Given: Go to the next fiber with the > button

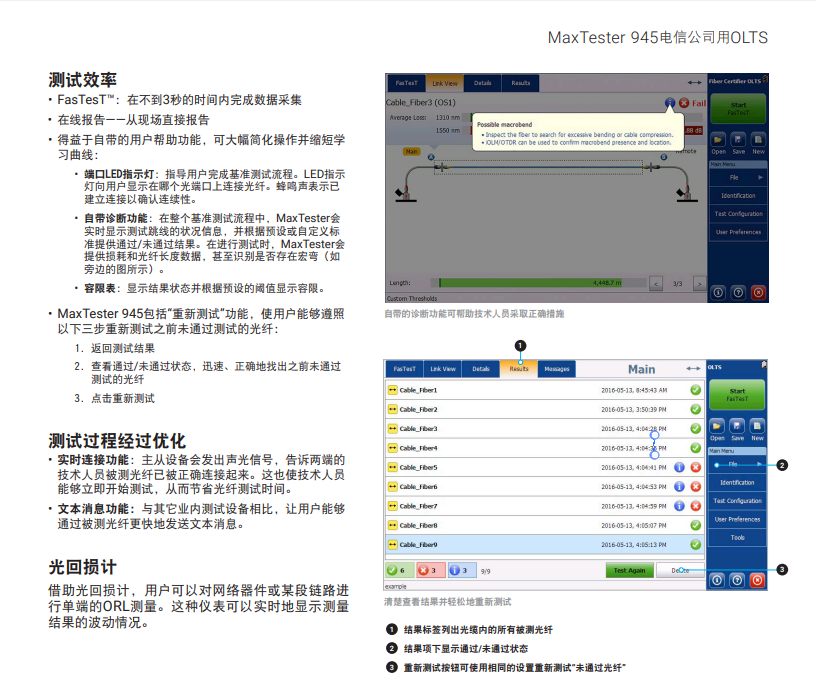Looking at the screenshot, I should pos(699,284).
